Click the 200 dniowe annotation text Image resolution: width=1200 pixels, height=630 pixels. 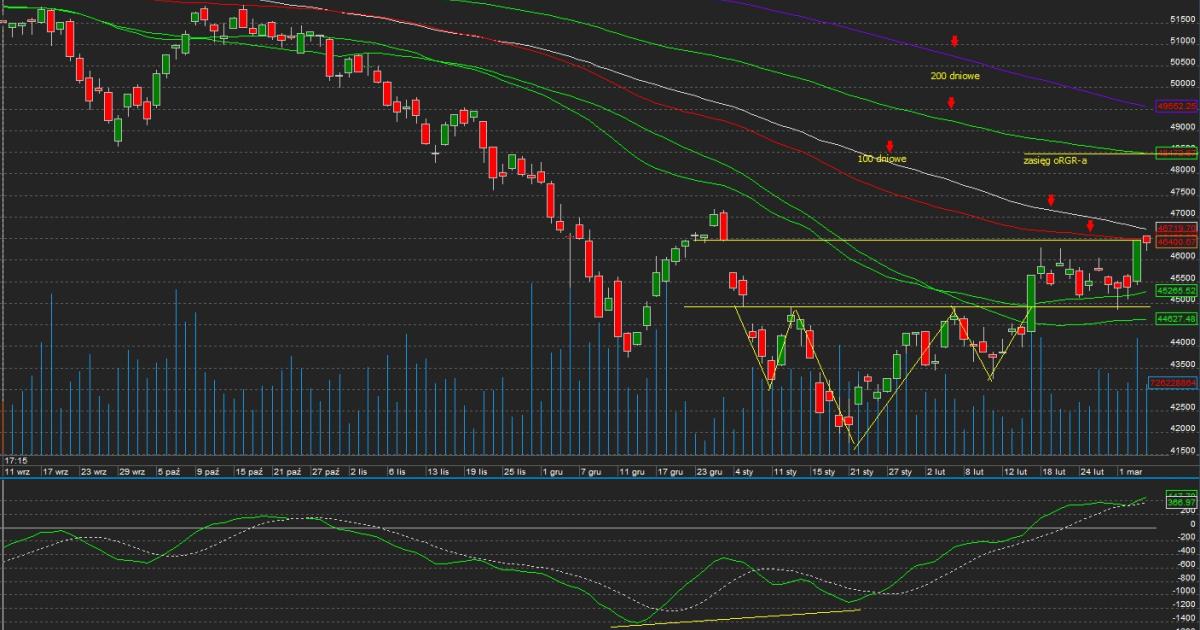click(954, 75)
